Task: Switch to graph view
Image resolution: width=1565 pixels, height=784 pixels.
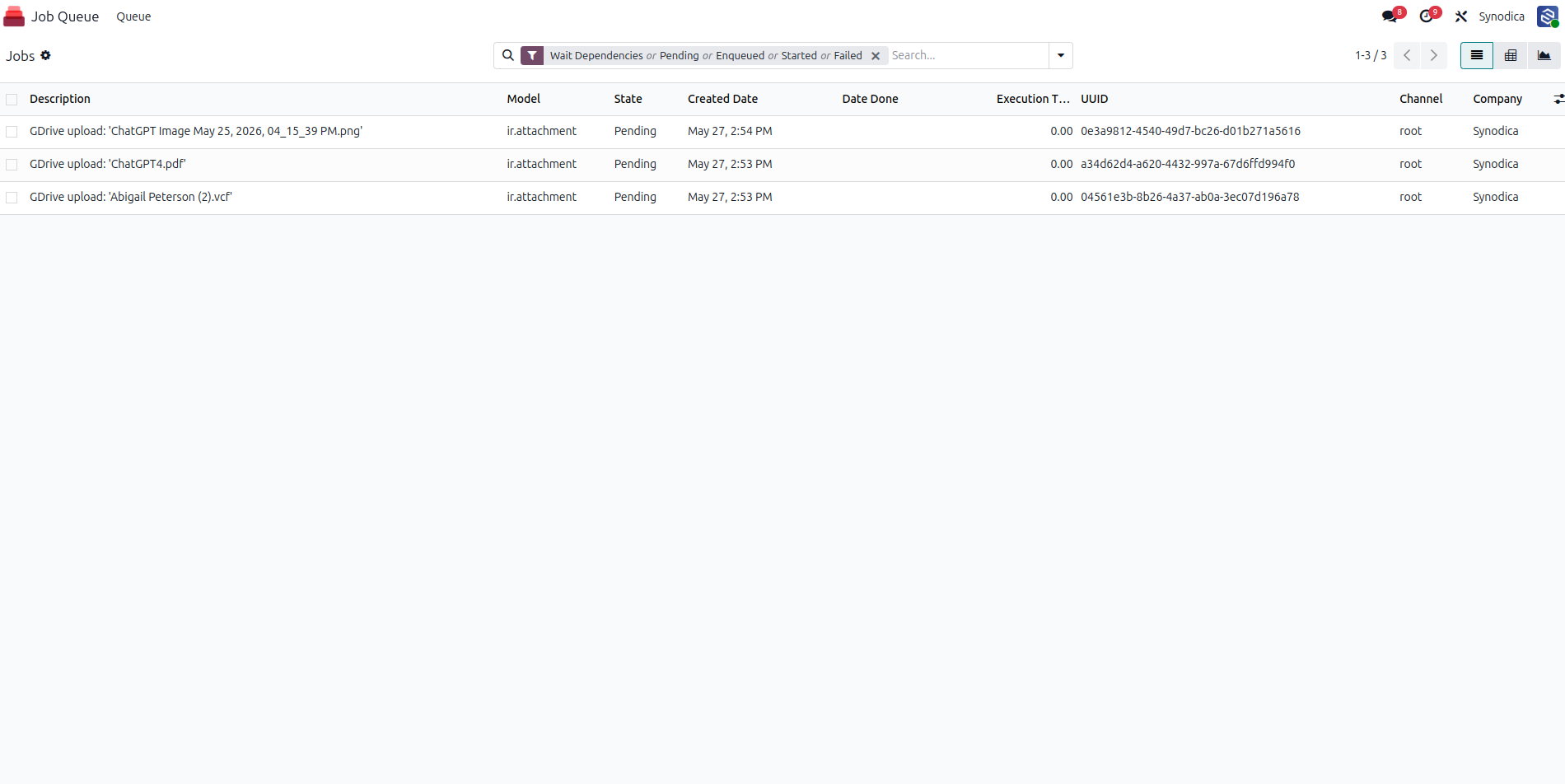Action: tap(1544, 55)
